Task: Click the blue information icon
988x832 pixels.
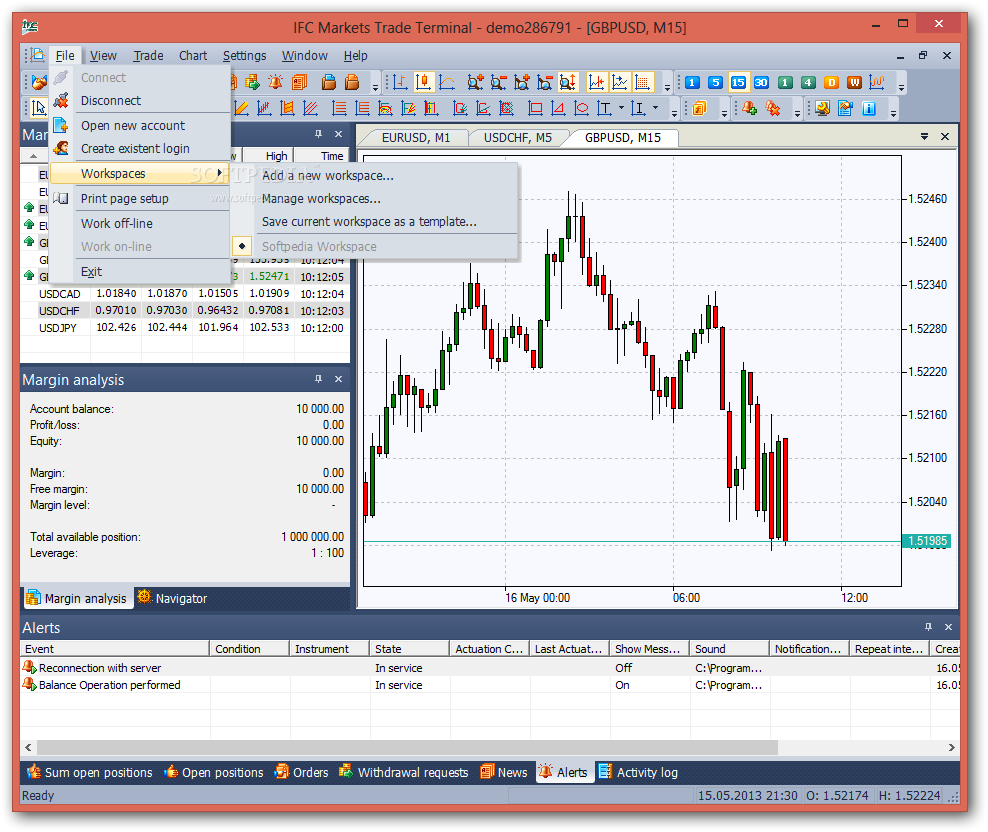Action: click(869, 108)
